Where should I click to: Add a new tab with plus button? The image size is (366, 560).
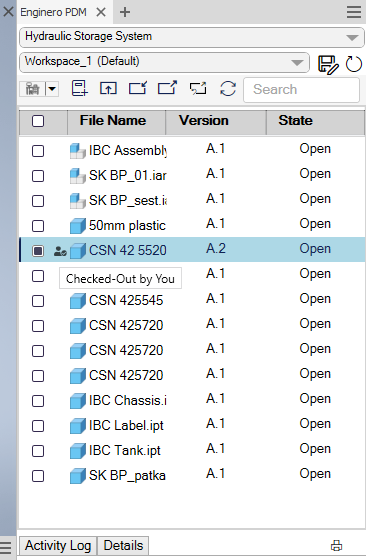[125, 12]
